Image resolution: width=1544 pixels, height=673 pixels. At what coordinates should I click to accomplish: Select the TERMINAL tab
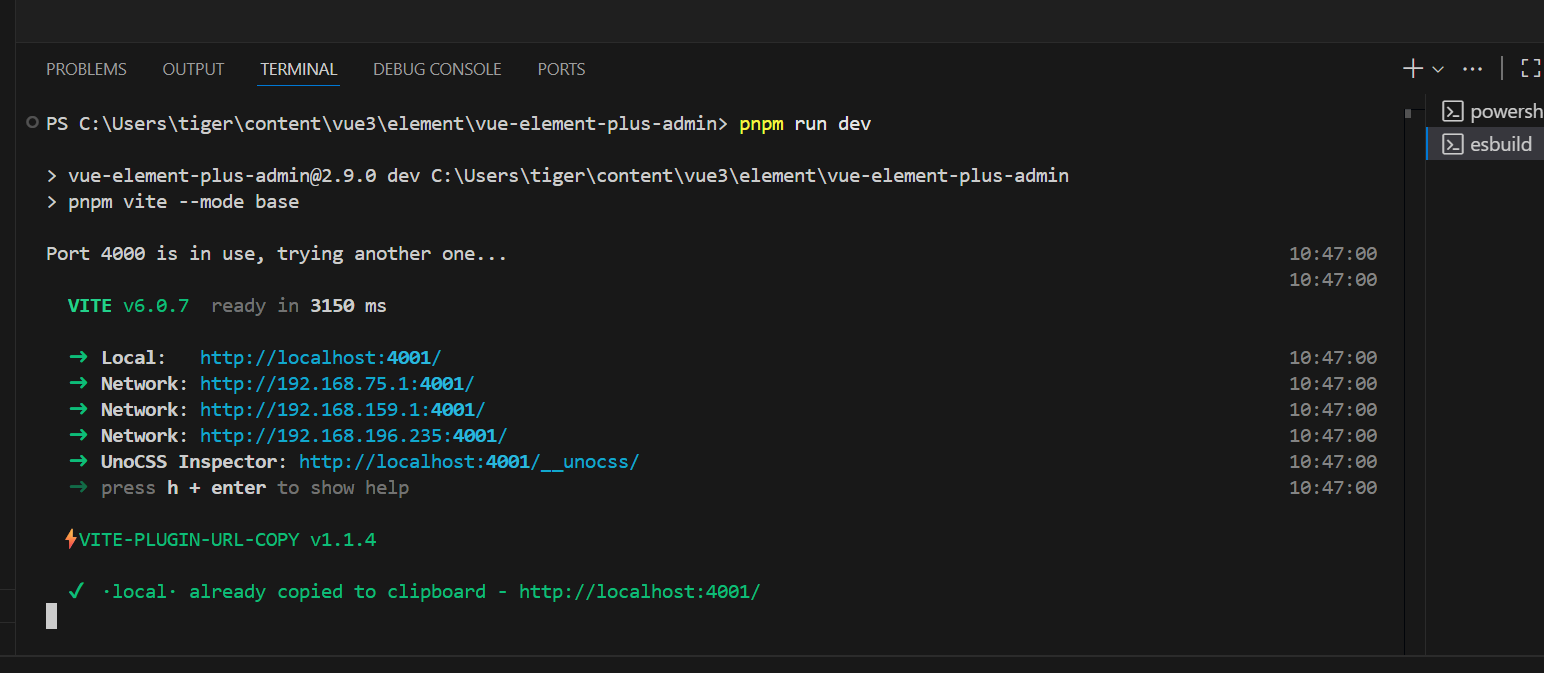click(299, 69)
